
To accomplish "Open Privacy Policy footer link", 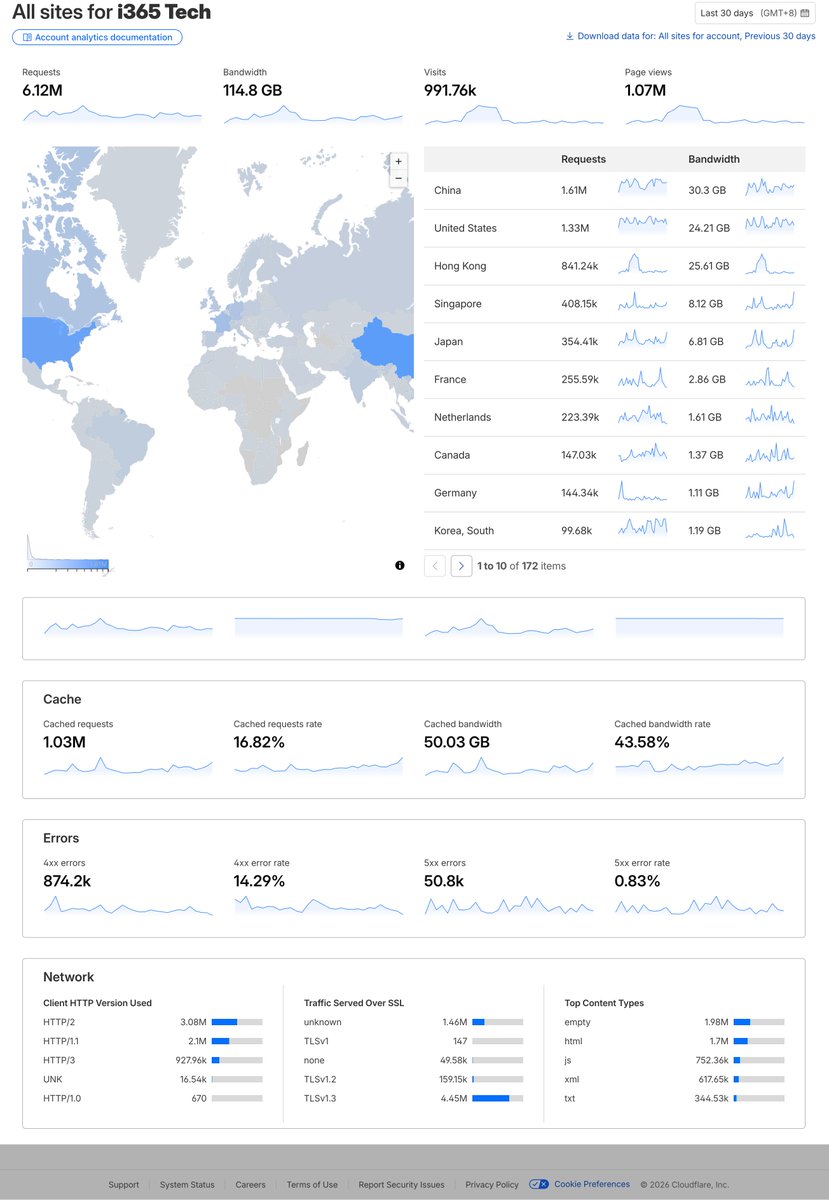I will click(x=492, y=1184).
